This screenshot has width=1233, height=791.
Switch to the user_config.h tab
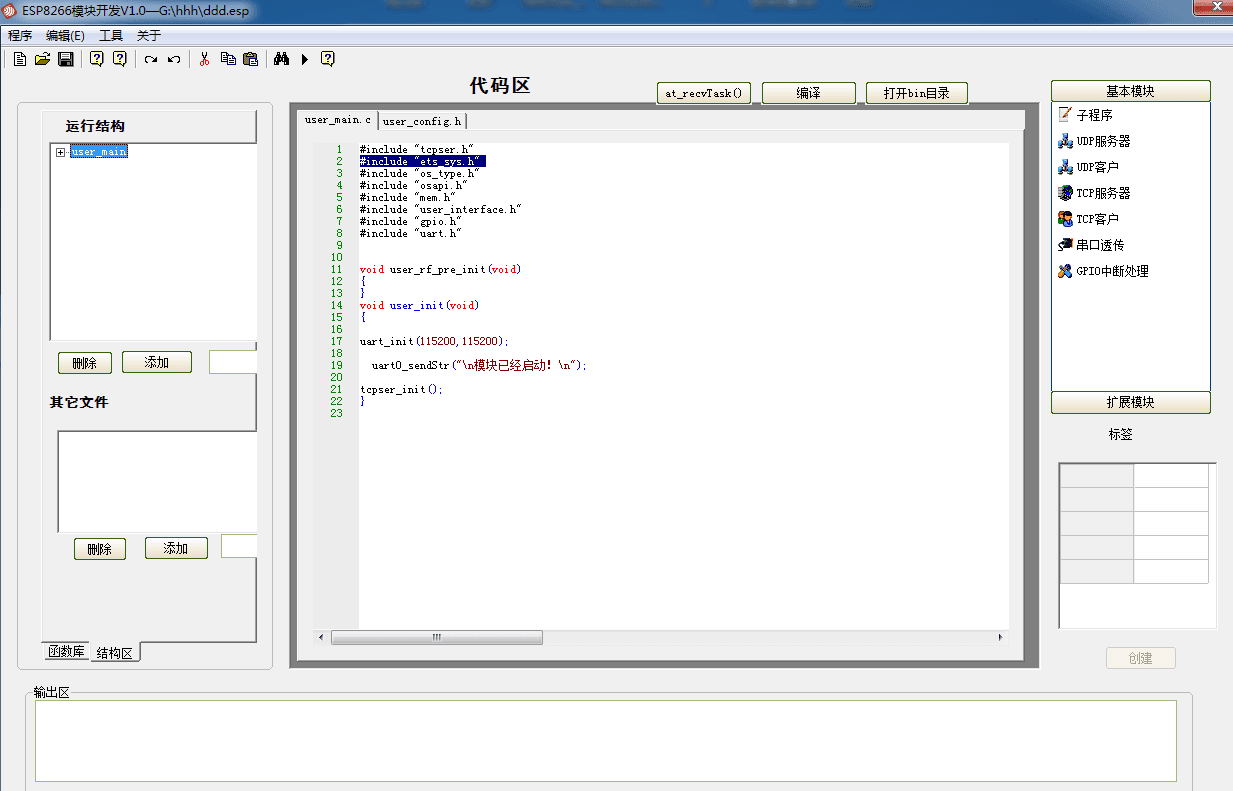click(422, 121)
